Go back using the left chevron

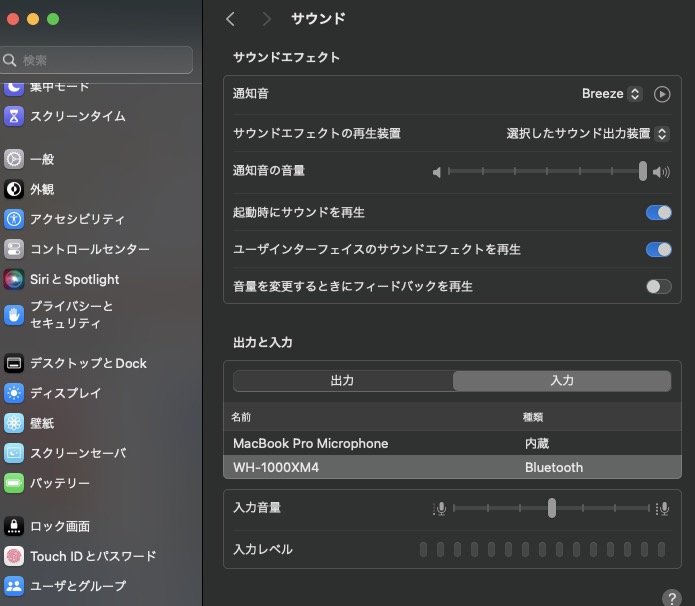[231, 19]
